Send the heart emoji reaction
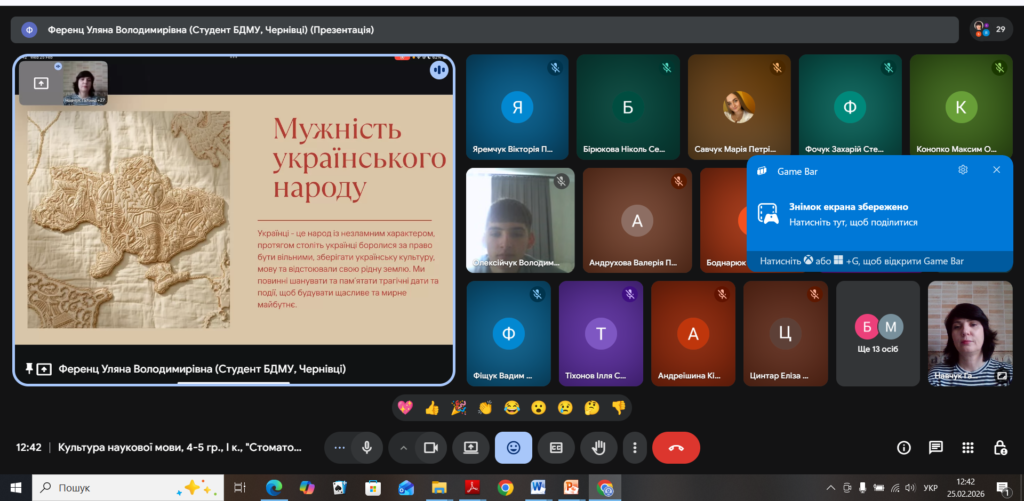The height and width of the screenshot is (501, 1024). point(405,407)
